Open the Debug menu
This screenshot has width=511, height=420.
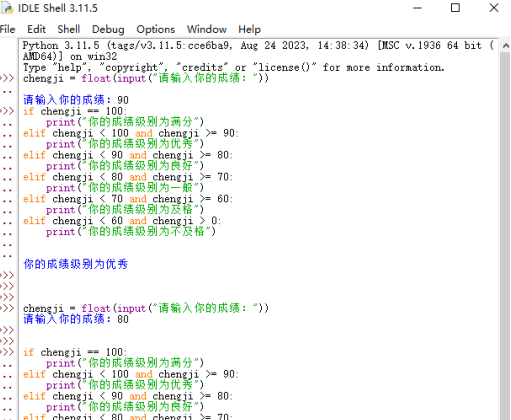(108, 29)
